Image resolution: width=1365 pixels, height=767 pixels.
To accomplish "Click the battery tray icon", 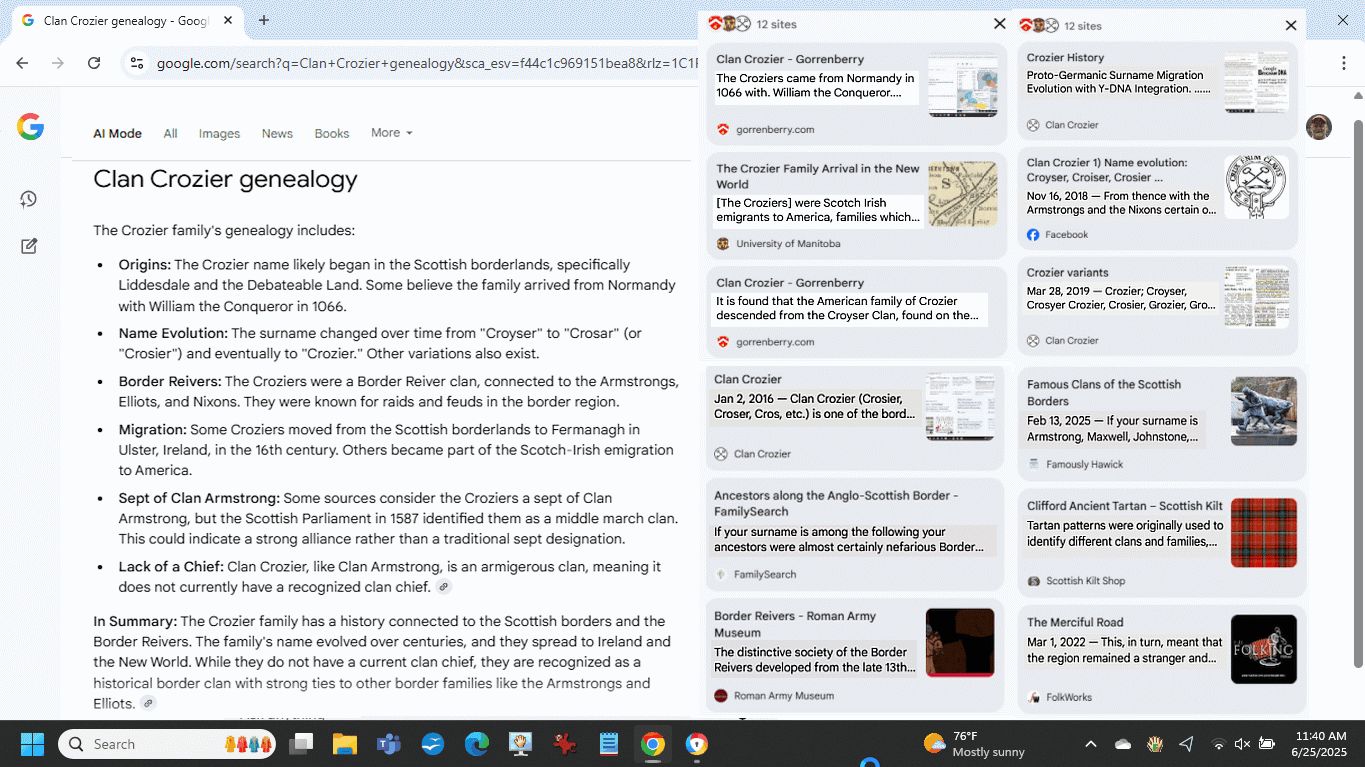I will point(1266,744).
